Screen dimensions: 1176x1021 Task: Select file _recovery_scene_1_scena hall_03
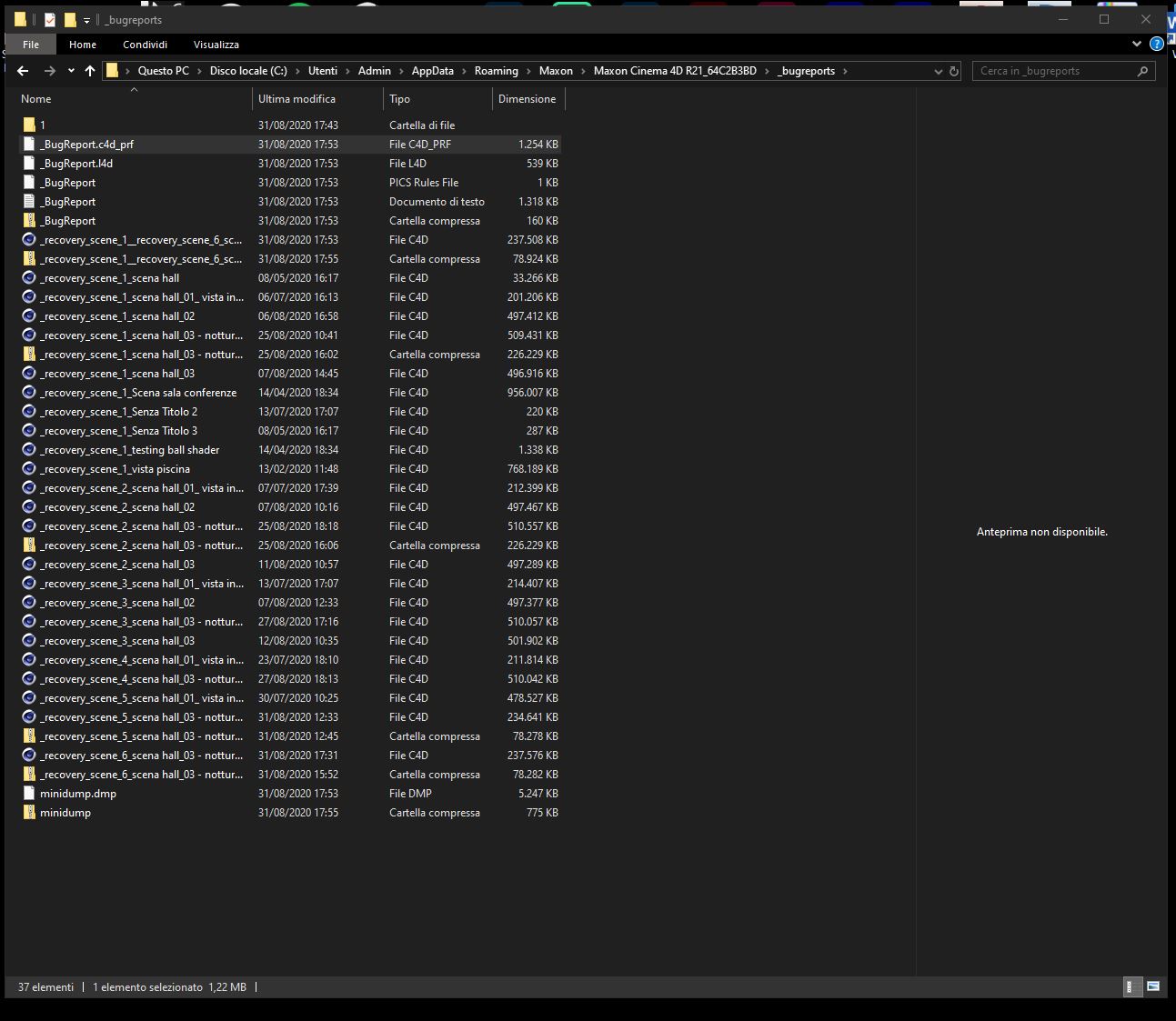click(x=117, y=373)
